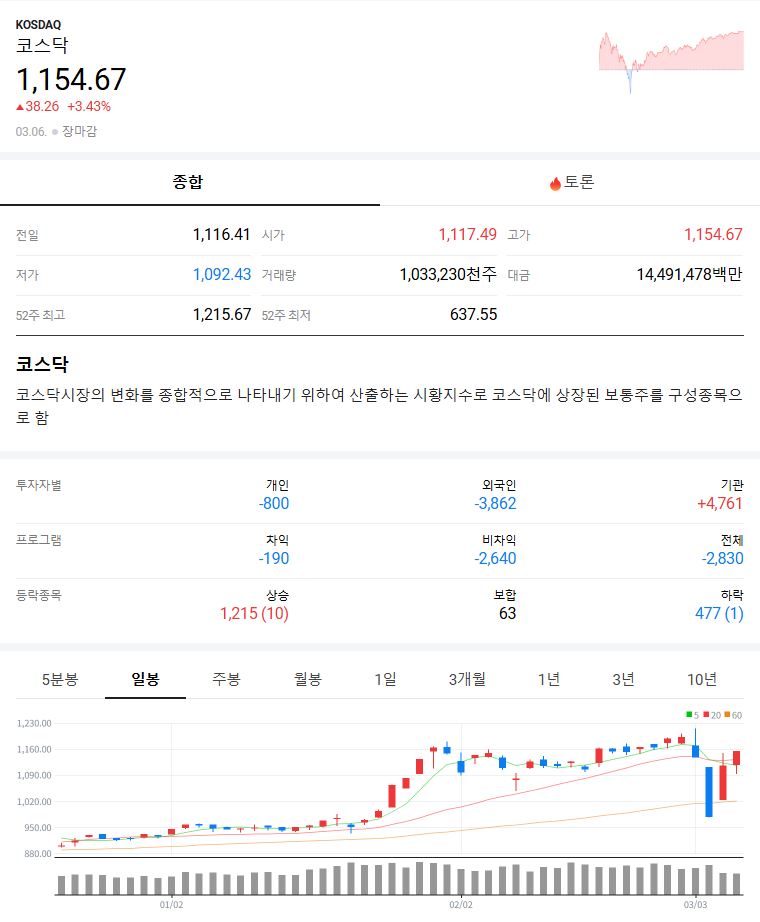The width and height of the screenshot is (760, 922).
Task: Show the 1일 chart period
Action: tap(386, 680)
